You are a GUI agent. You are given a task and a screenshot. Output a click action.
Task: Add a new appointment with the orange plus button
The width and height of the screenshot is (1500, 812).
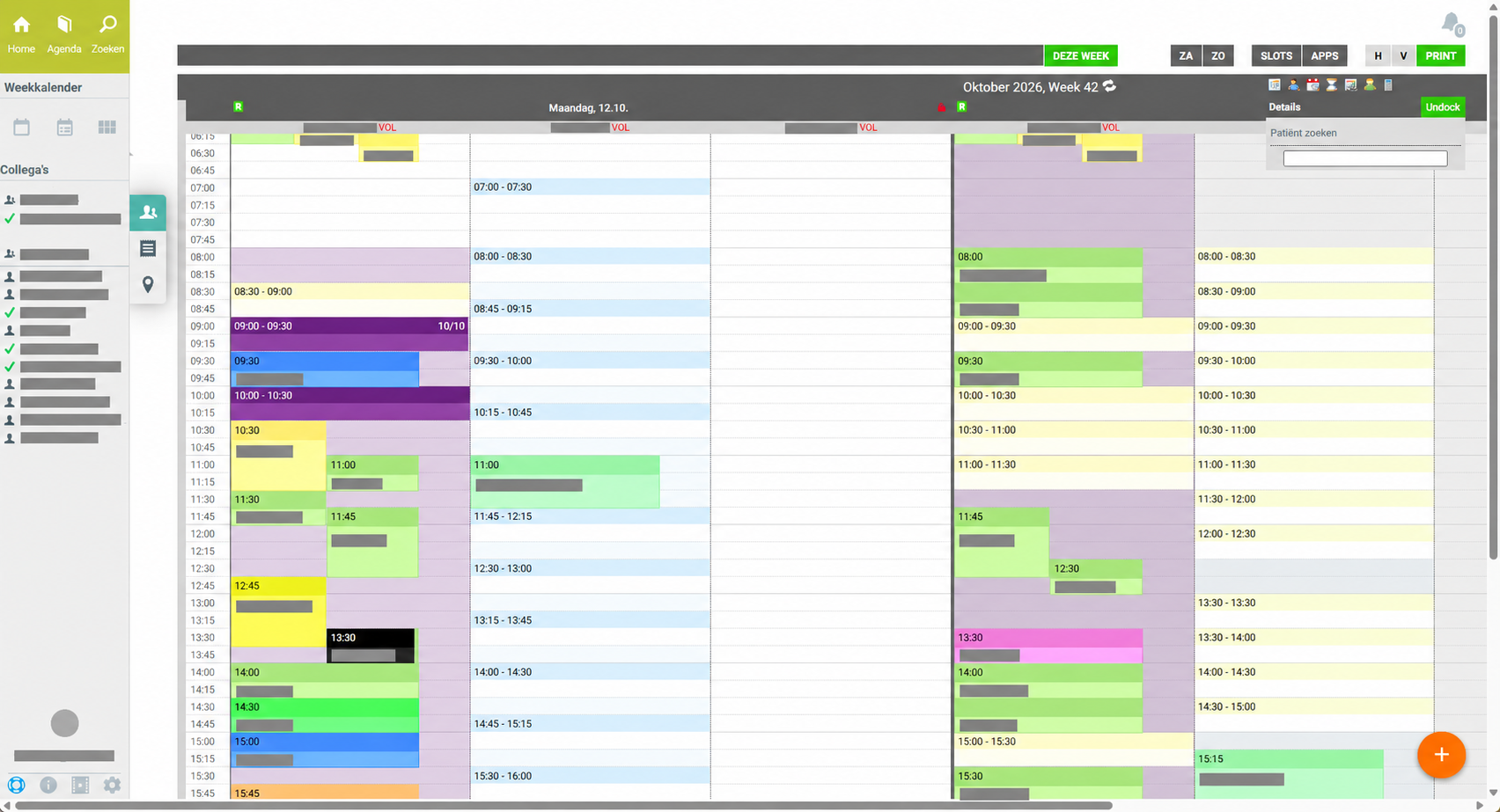point(1441,755)
